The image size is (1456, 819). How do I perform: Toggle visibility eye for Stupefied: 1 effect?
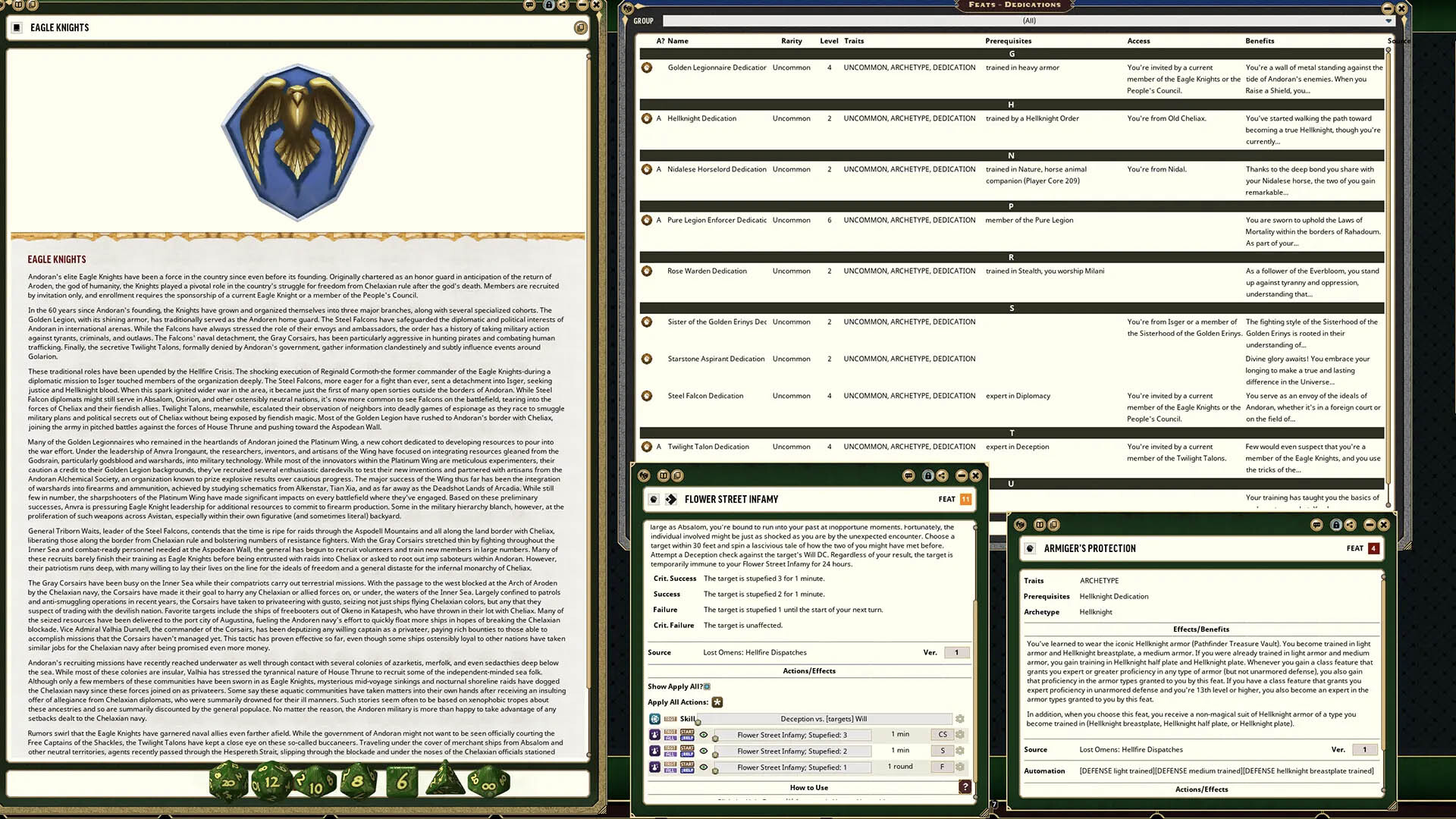pos(704,767)
